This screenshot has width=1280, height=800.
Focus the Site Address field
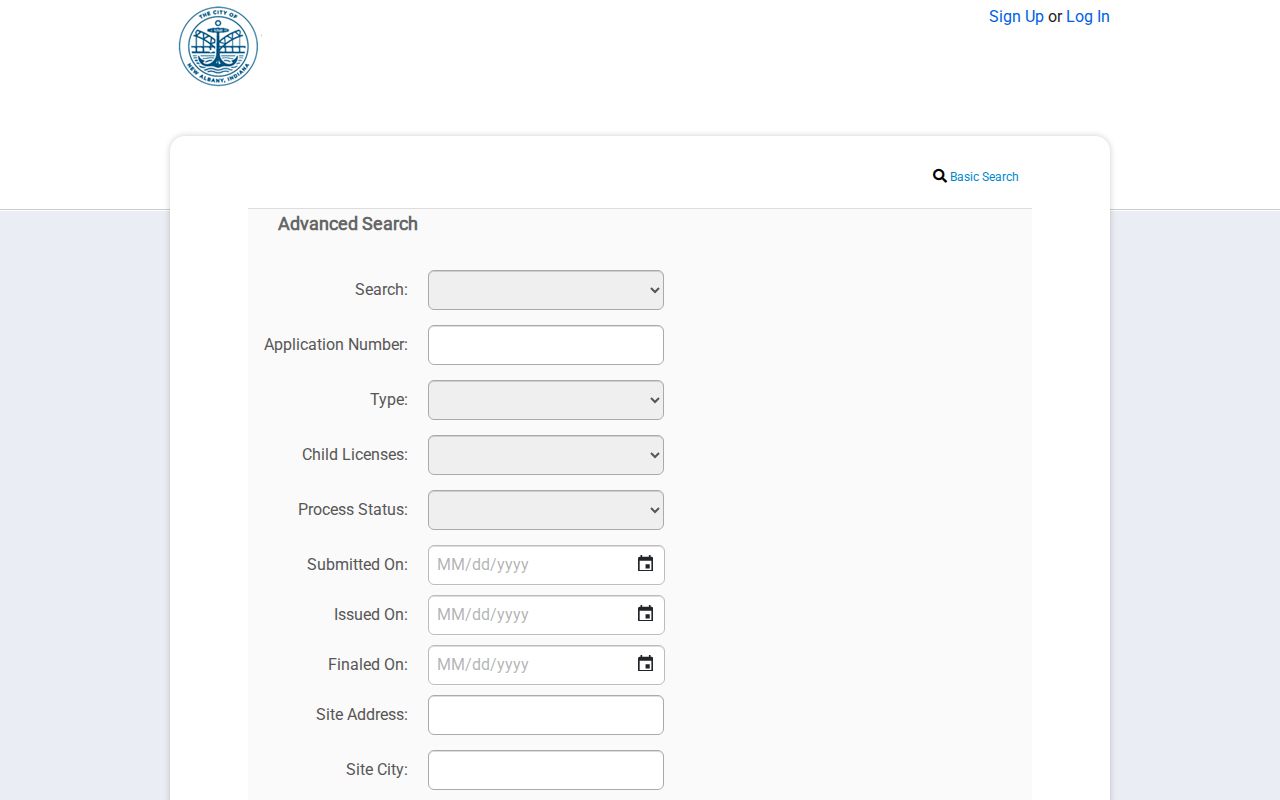tap(546, 715)
